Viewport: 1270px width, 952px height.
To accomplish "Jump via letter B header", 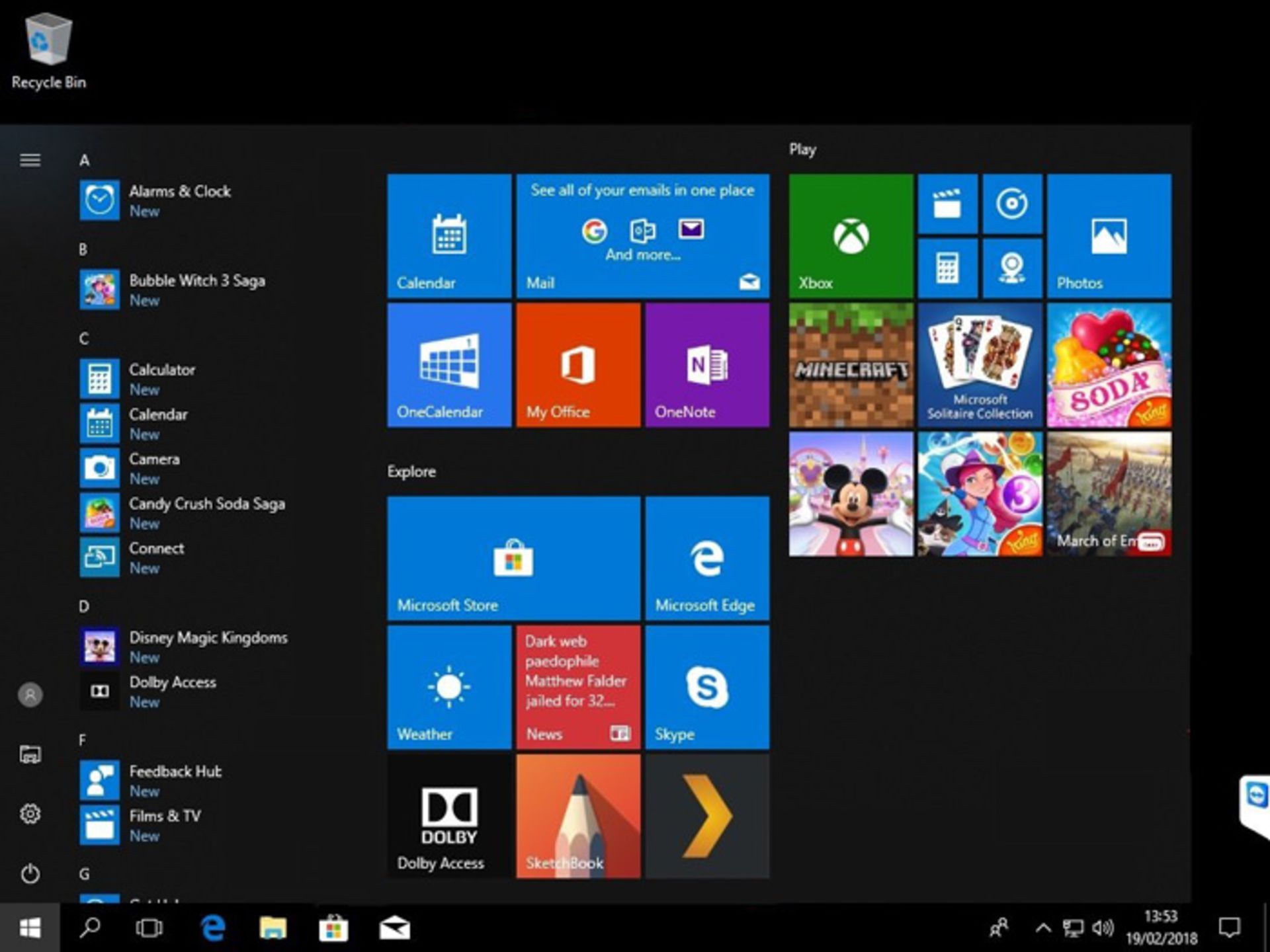I will click(83, 249).
